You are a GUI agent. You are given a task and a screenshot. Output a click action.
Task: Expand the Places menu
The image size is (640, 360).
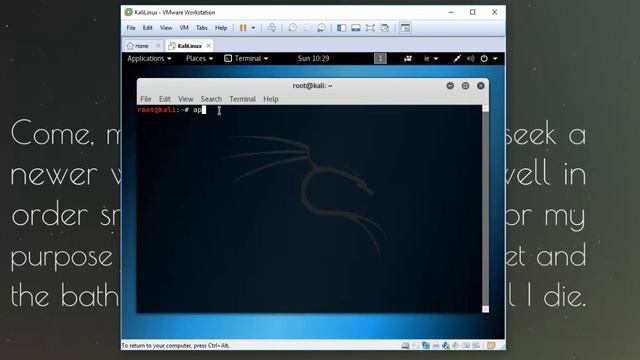199,58
